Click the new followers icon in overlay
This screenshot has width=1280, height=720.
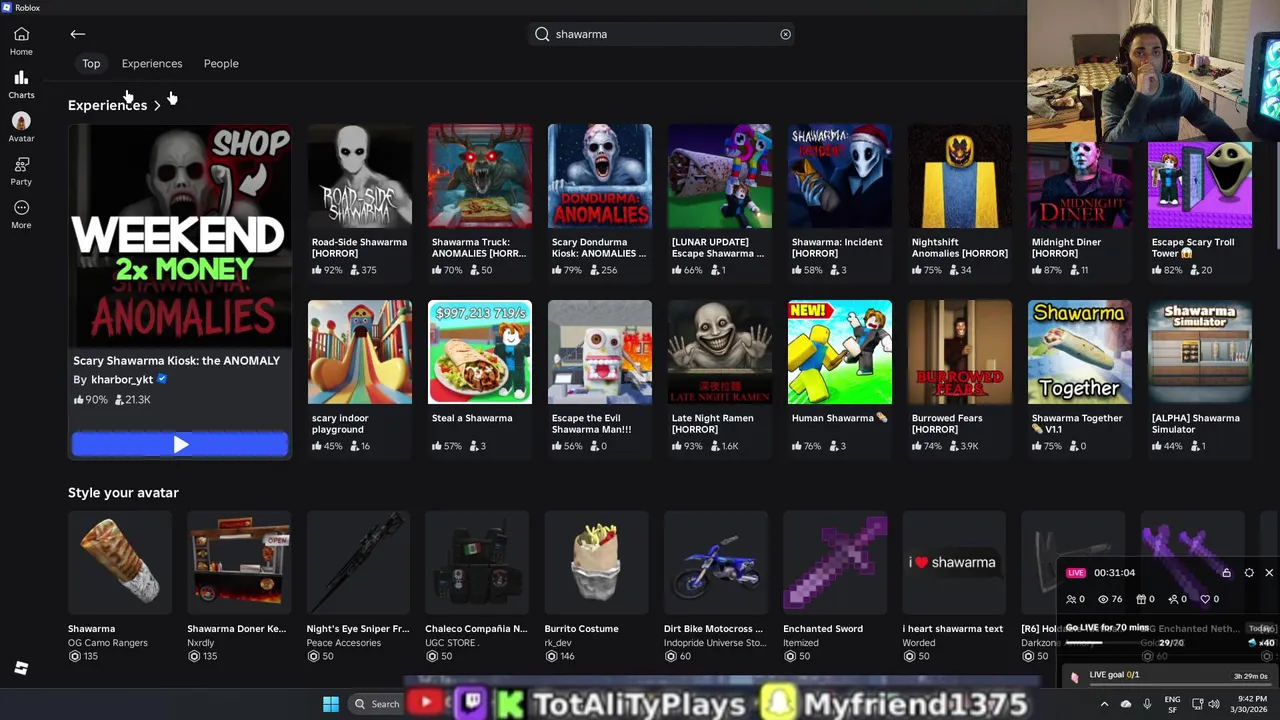tap(1174, 599)
